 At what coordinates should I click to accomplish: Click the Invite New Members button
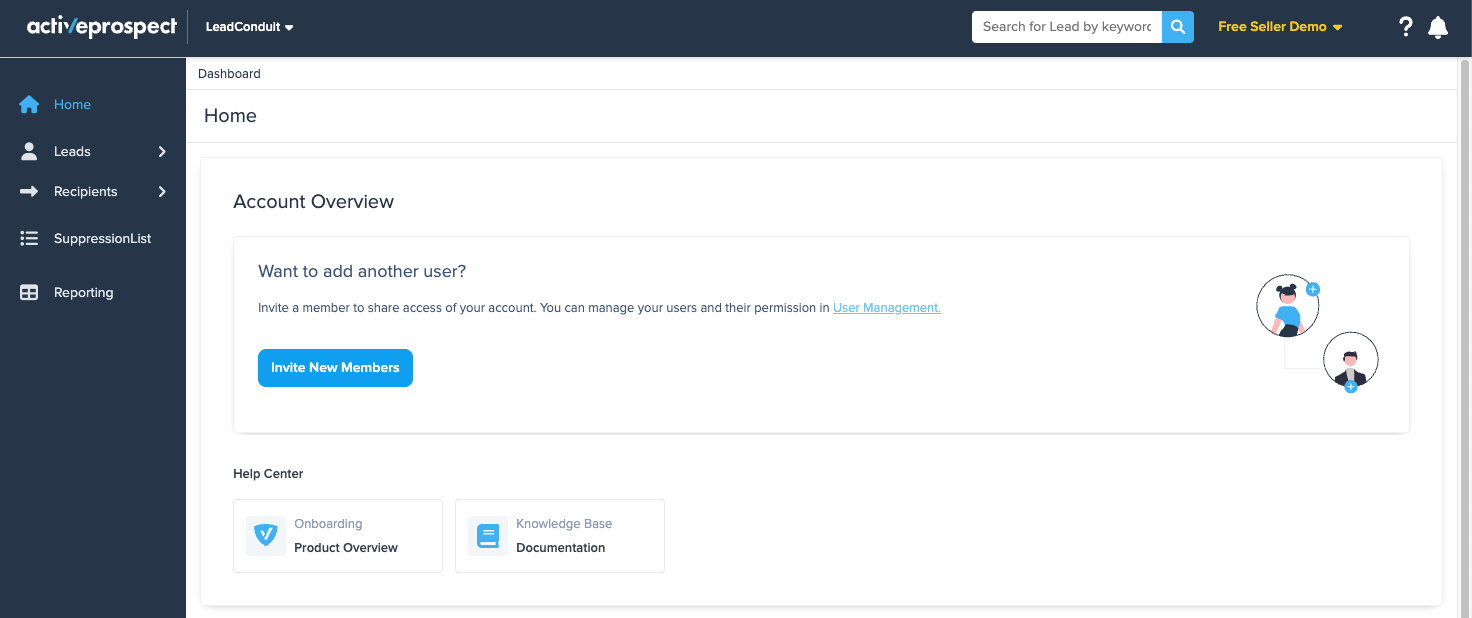pyautogui.click(x=335, y=368)
